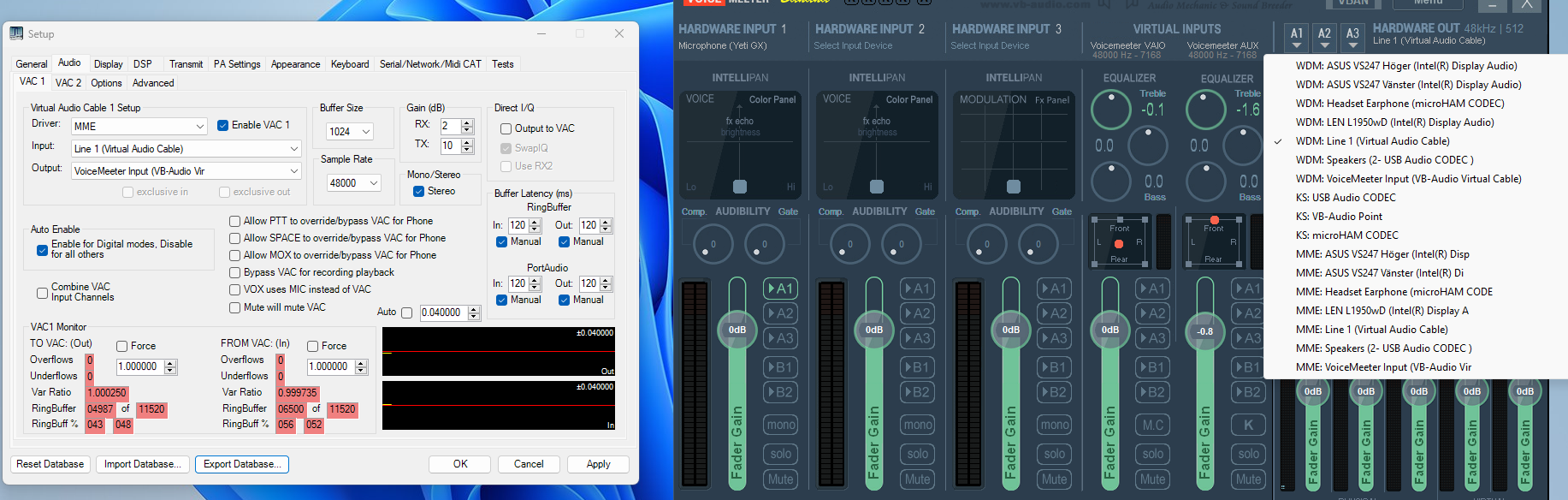Image resolution: width=1568 pixels, height=500 pixels.
Task: Click Import Database... button
Action: pos(142,464)
